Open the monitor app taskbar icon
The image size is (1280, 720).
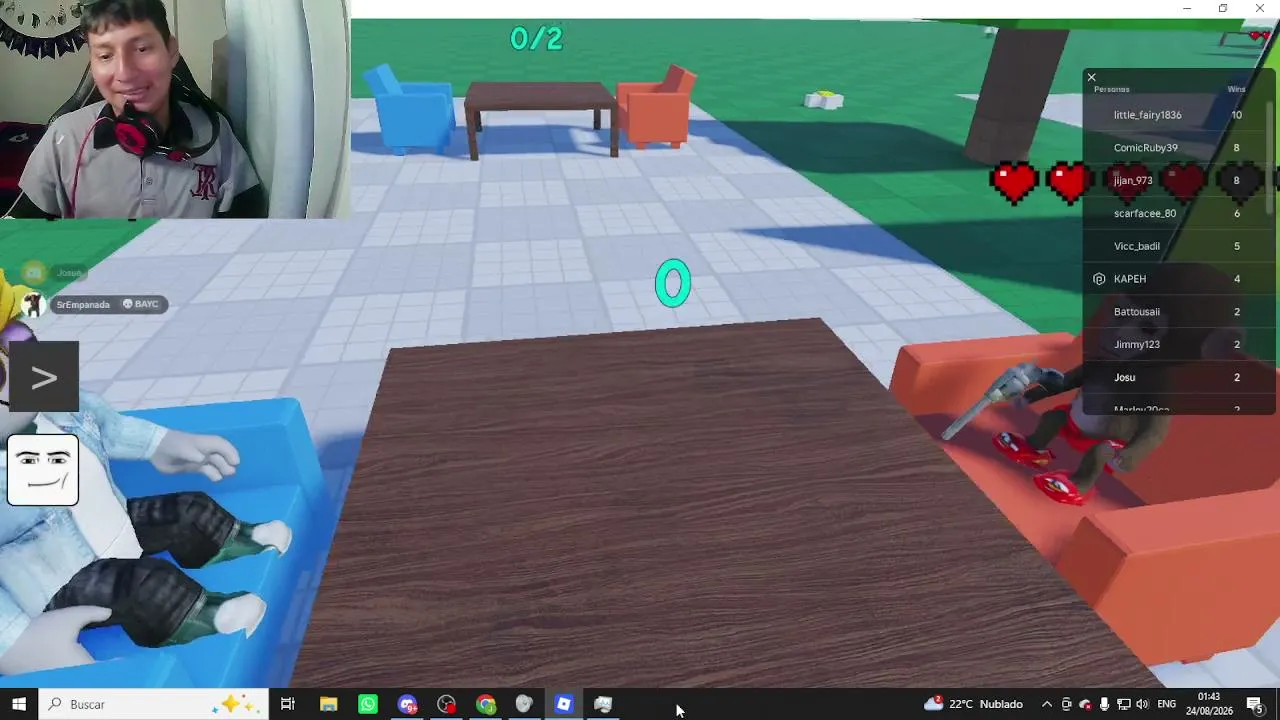click(603, 704)
